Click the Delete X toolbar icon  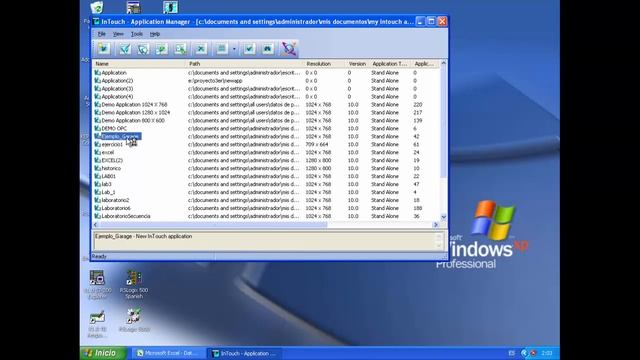pyautogui.click(x=200, y=49)
